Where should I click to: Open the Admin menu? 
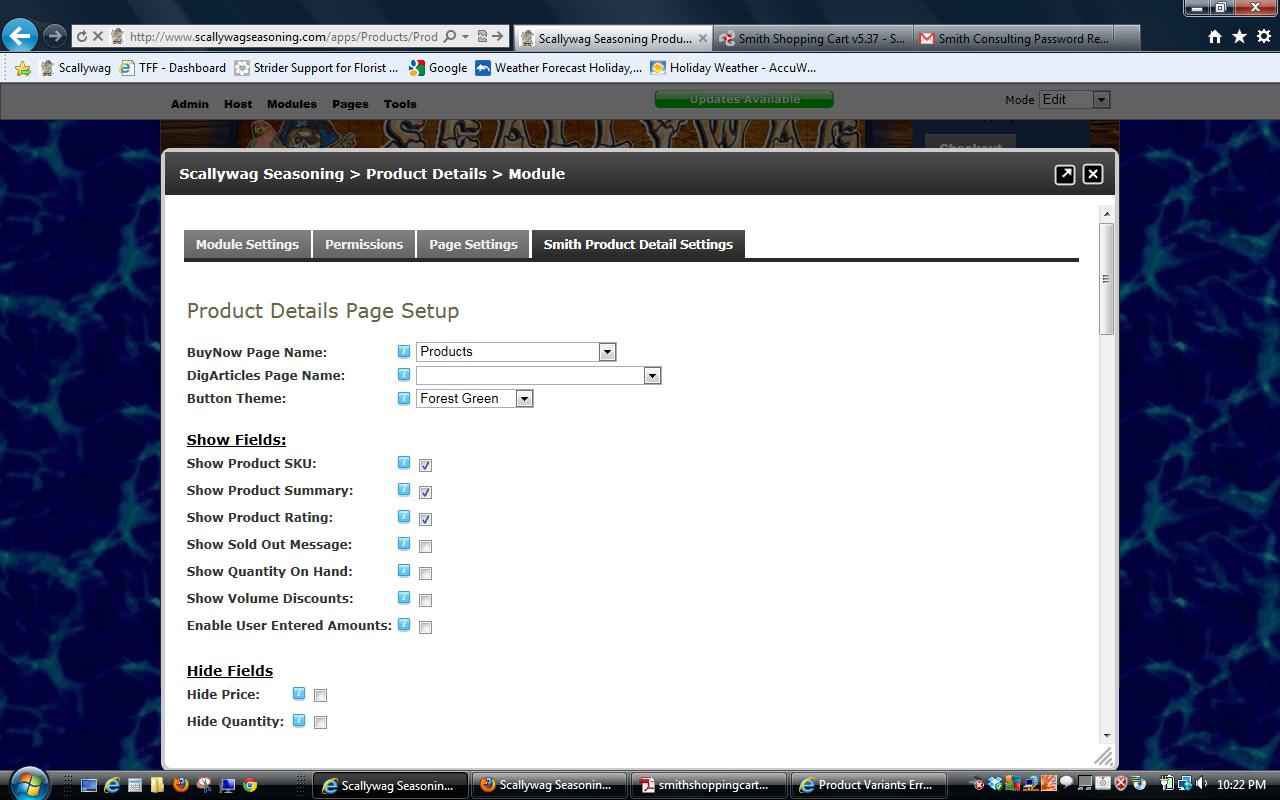click(x=190, y=104)
